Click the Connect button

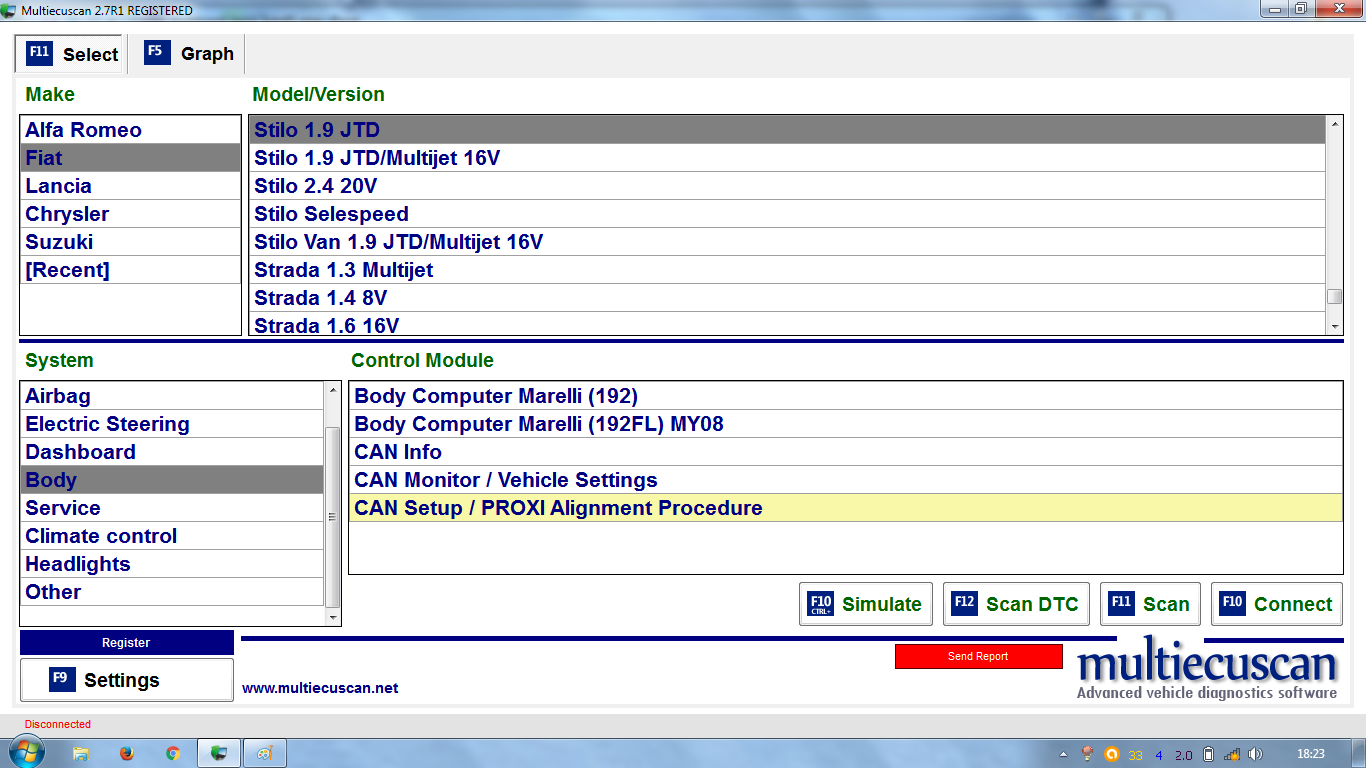pos(1277,604)
